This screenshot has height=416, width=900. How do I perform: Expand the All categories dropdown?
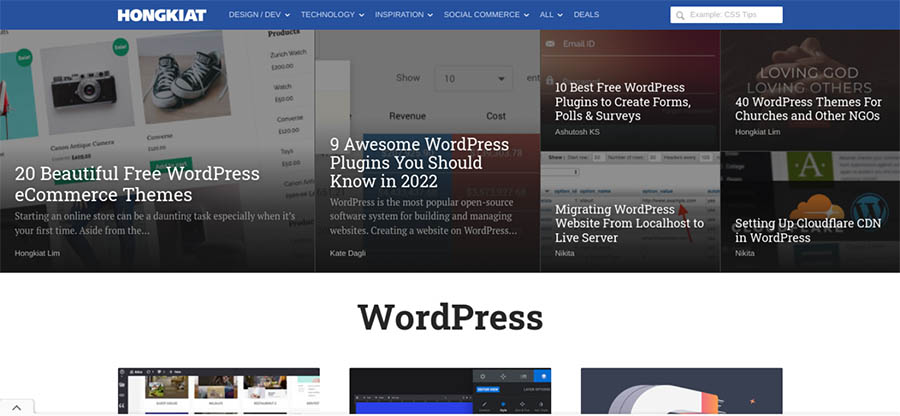(551, 15)
